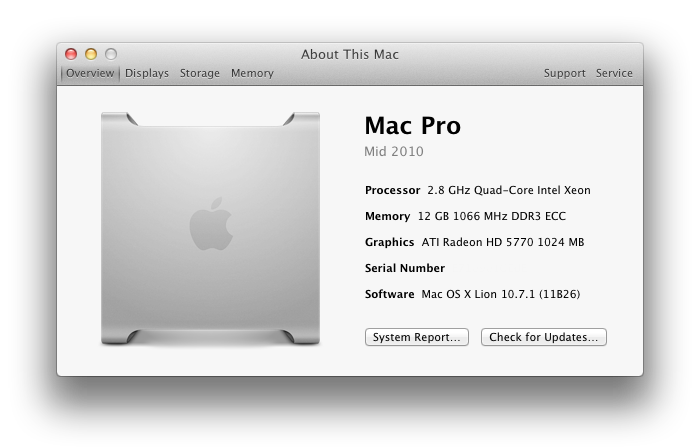
Task: Click the Check for Updates... button
Action: [543, 337]
